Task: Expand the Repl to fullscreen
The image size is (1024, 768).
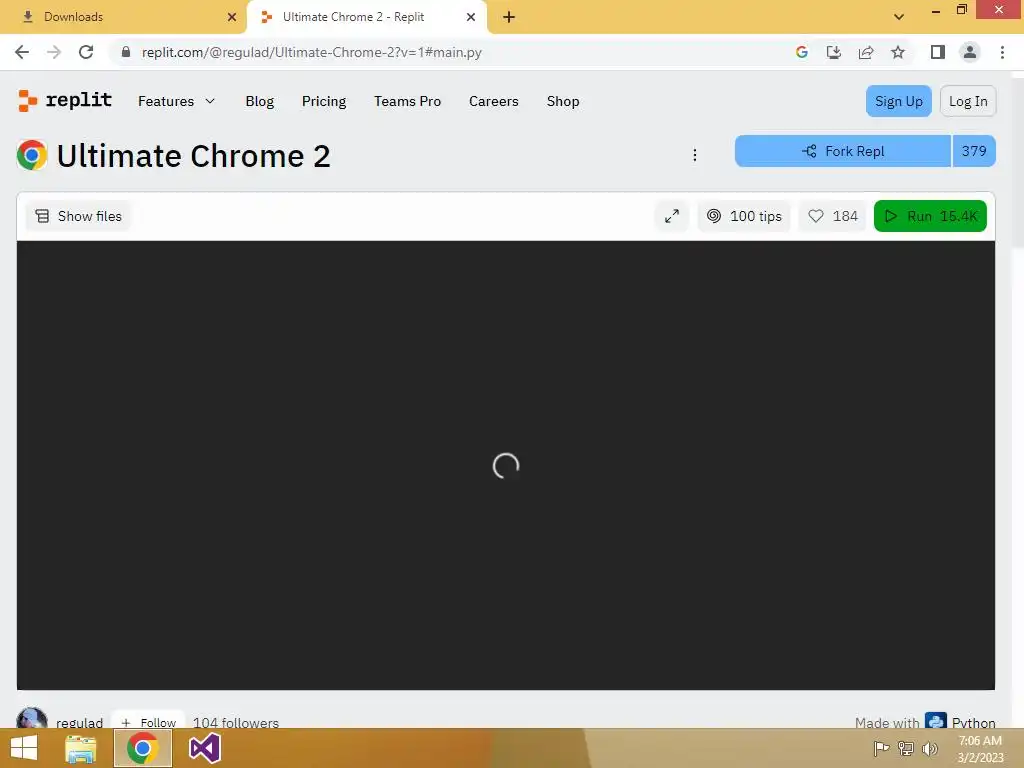Action: click(x=671, y=216)
